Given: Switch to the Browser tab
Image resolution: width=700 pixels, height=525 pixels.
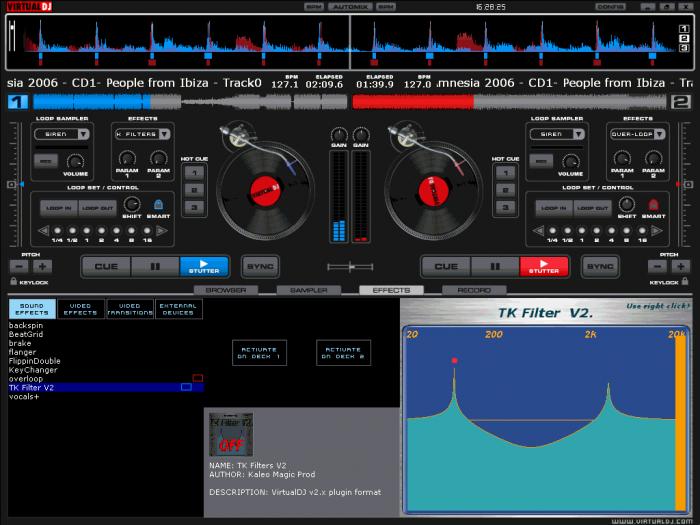Looking at the screenshot, I should pyautogui.click(x=226, y=290).
